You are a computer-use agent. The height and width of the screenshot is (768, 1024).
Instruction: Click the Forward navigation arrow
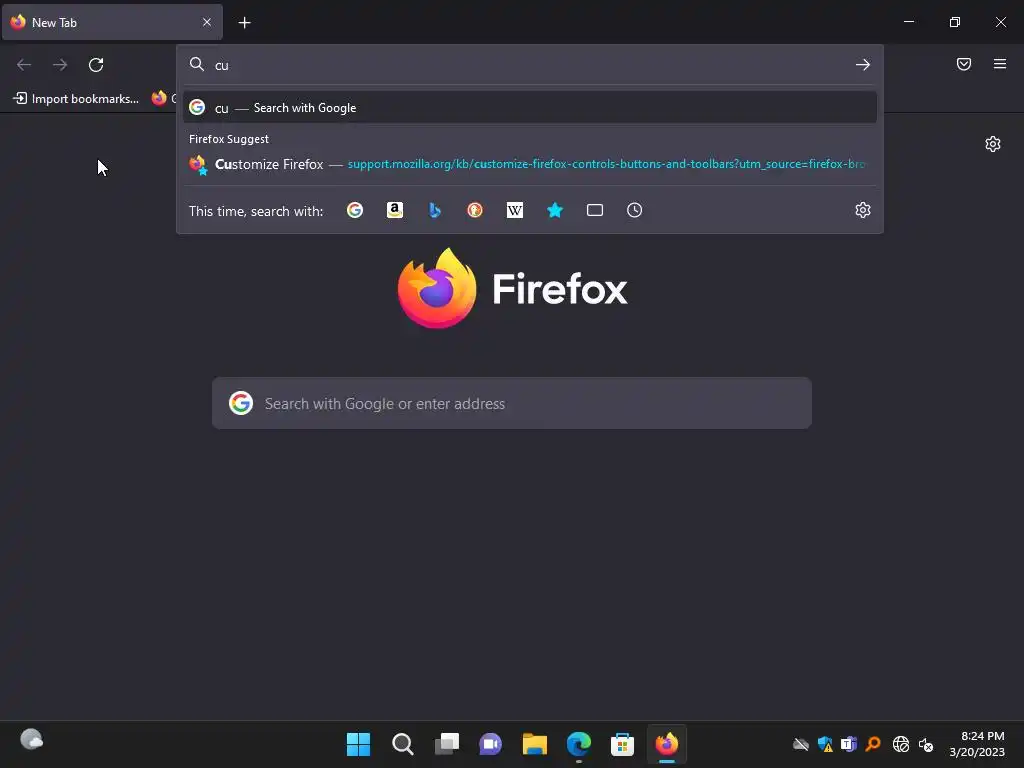point(60,65)
